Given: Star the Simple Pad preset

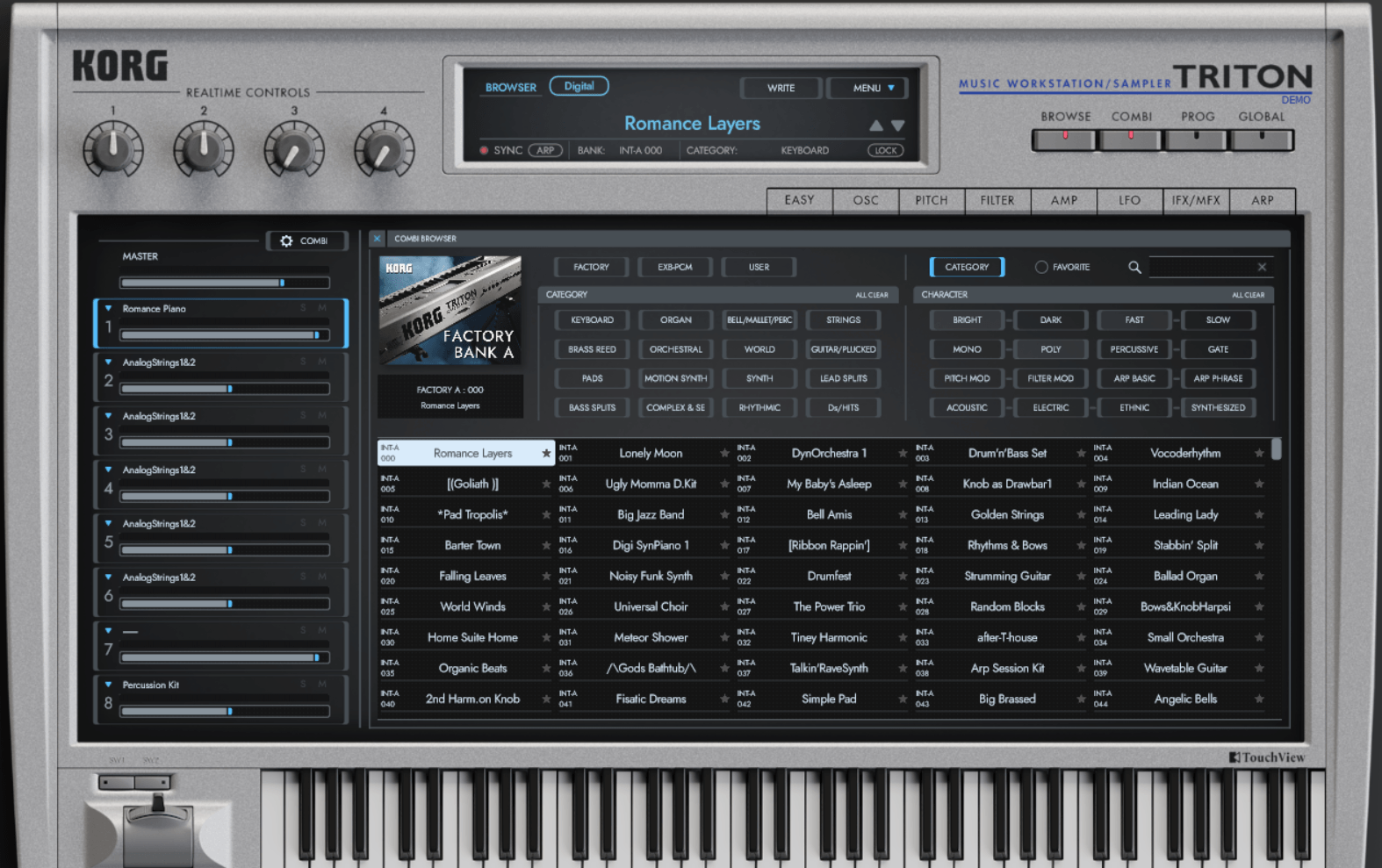Looking at the screenshot, I should (903, 699).
